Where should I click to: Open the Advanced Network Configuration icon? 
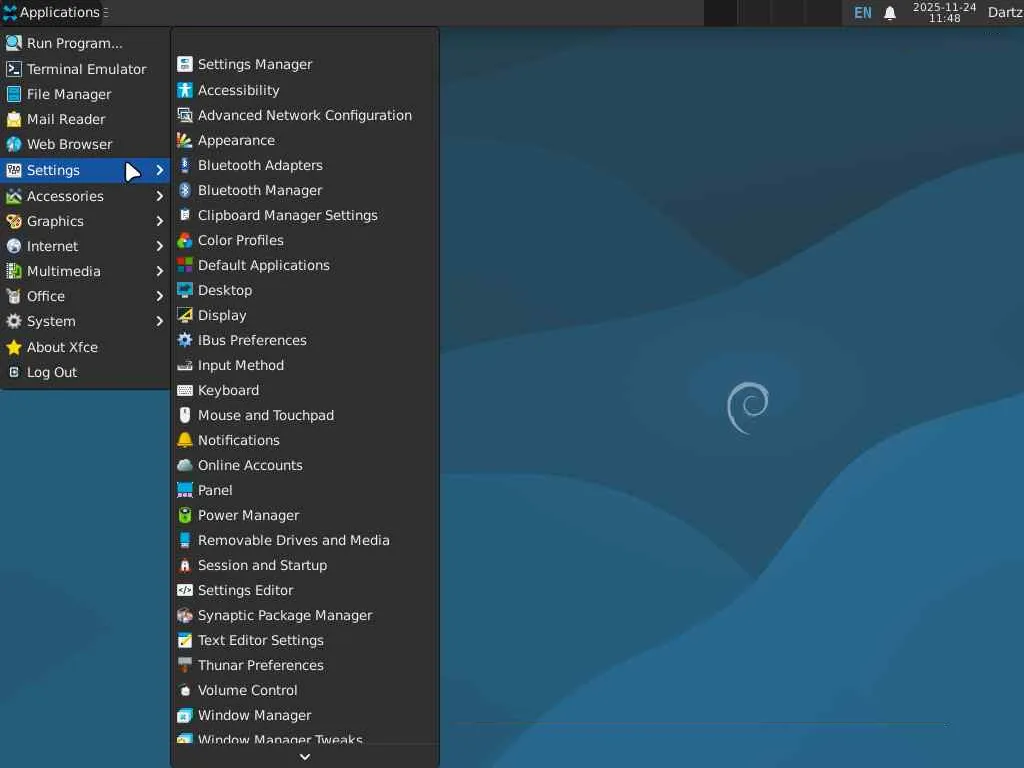(185, 115)
